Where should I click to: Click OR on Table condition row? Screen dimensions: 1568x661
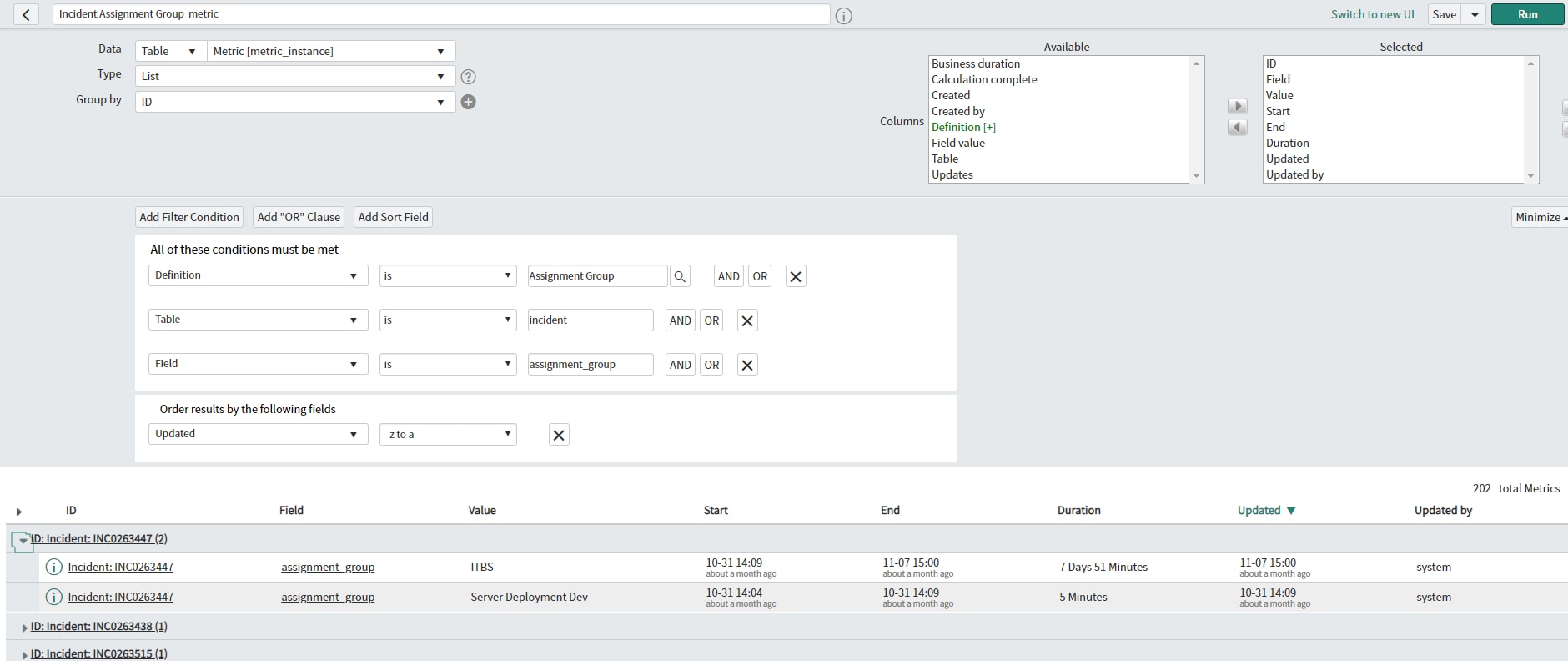coord(711,320)
